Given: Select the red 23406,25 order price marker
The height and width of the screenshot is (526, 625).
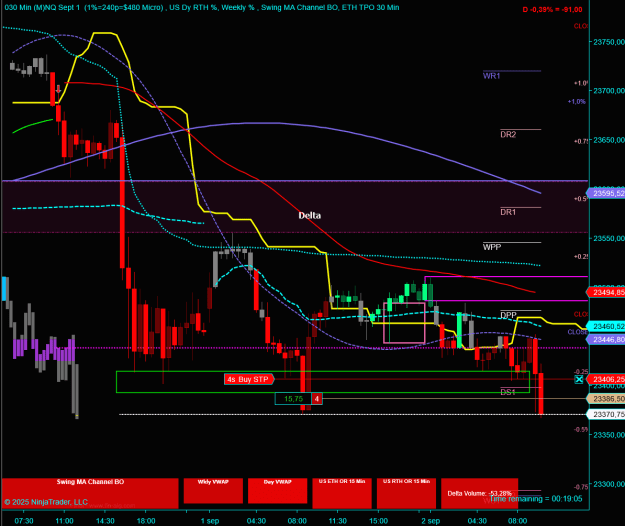Looking at the screenshot, I should pyautogui.click(x=606, y=379).
